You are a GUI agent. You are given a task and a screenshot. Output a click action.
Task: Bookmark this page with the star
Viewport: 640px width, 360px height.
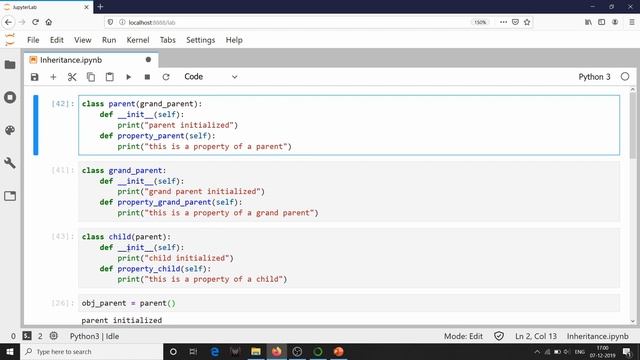pyautogui.click(x=527, y=22)
